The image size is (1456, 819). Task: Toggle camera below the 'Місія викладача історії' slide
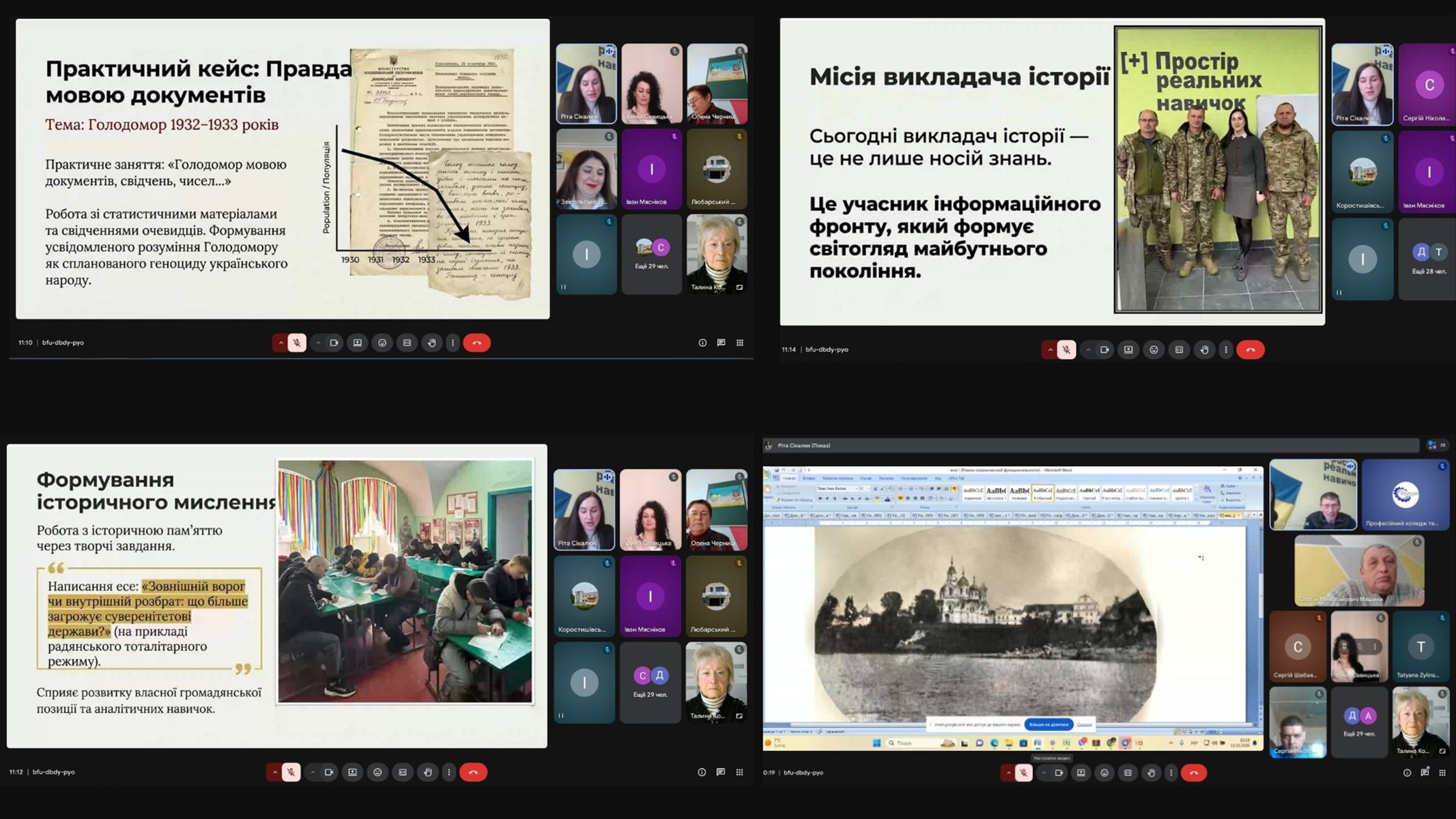click(1104, 349)
